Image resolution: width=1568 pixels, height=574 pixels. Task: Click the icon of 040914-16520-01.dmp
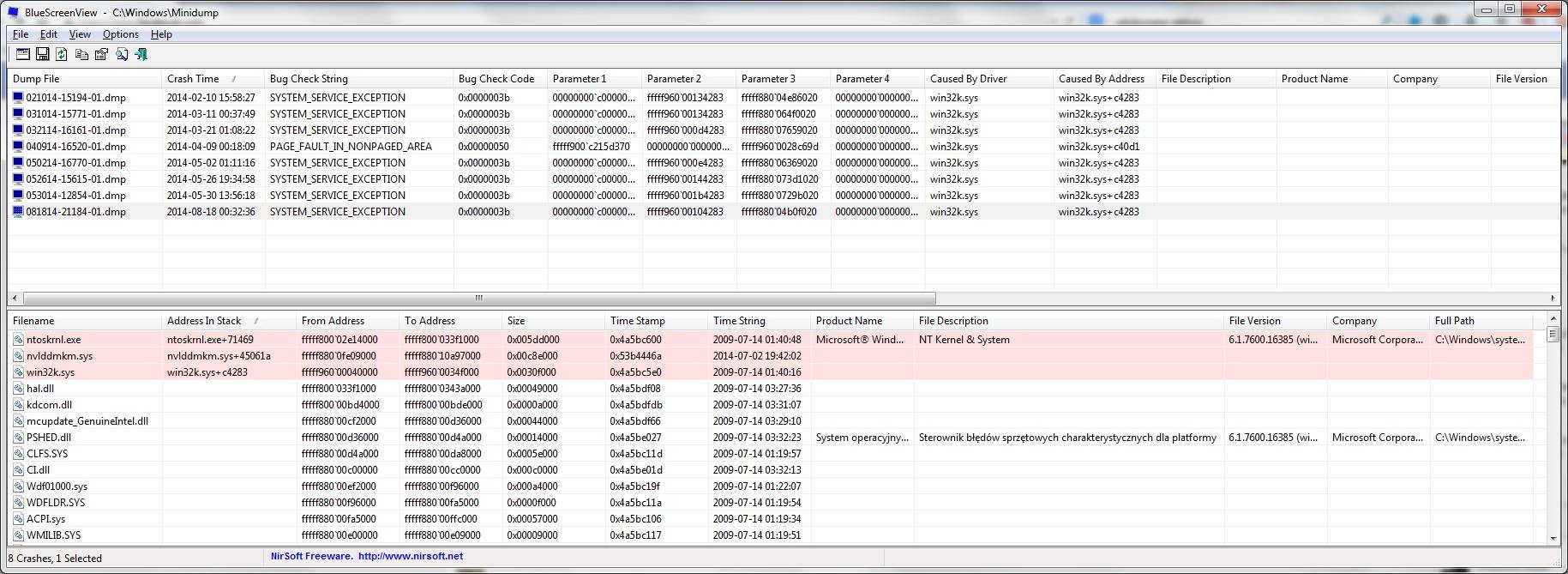coord(18,147)
